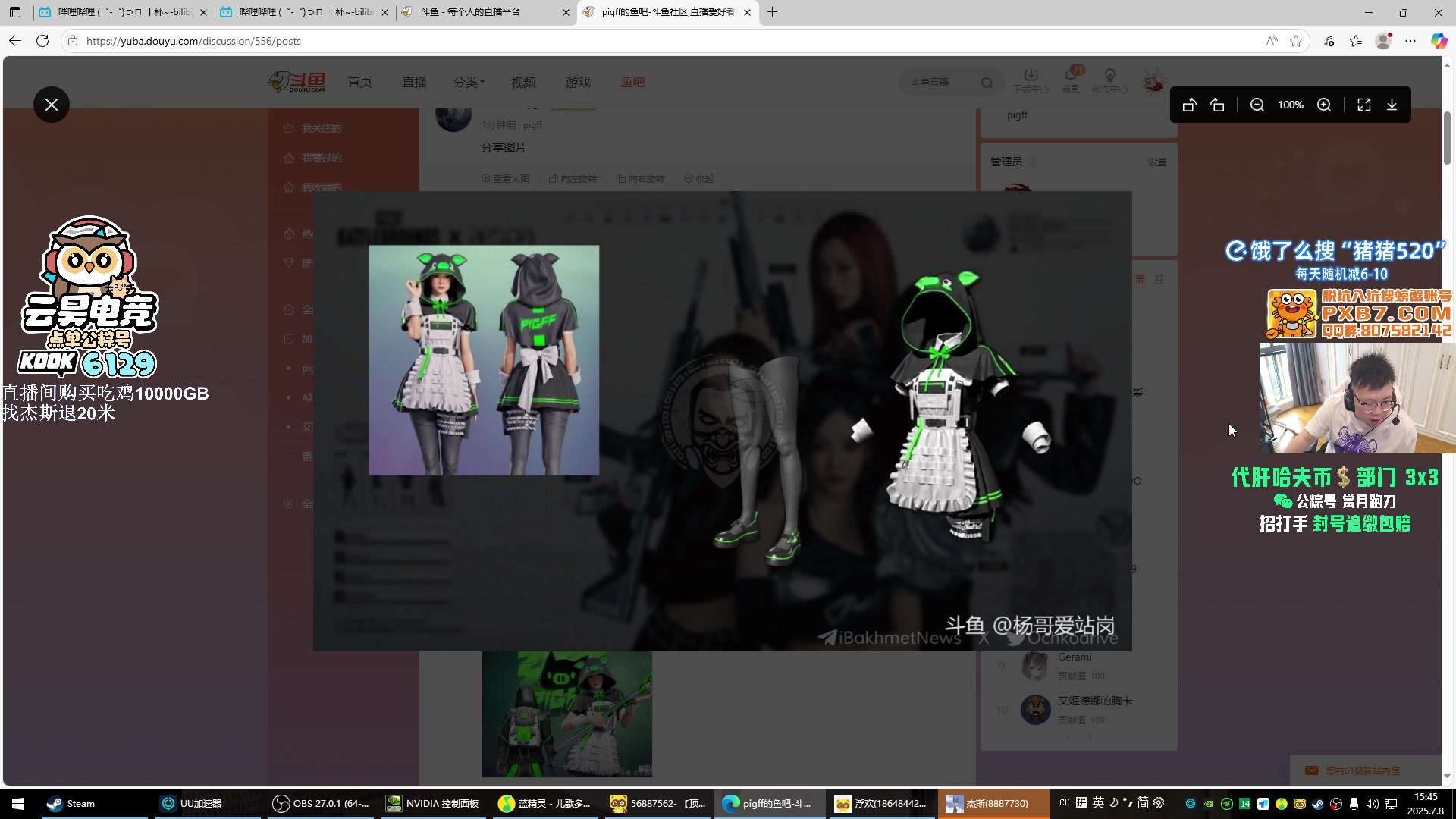
Task: Close the pigff的鱼吧 tab
Action: point(747,12)
